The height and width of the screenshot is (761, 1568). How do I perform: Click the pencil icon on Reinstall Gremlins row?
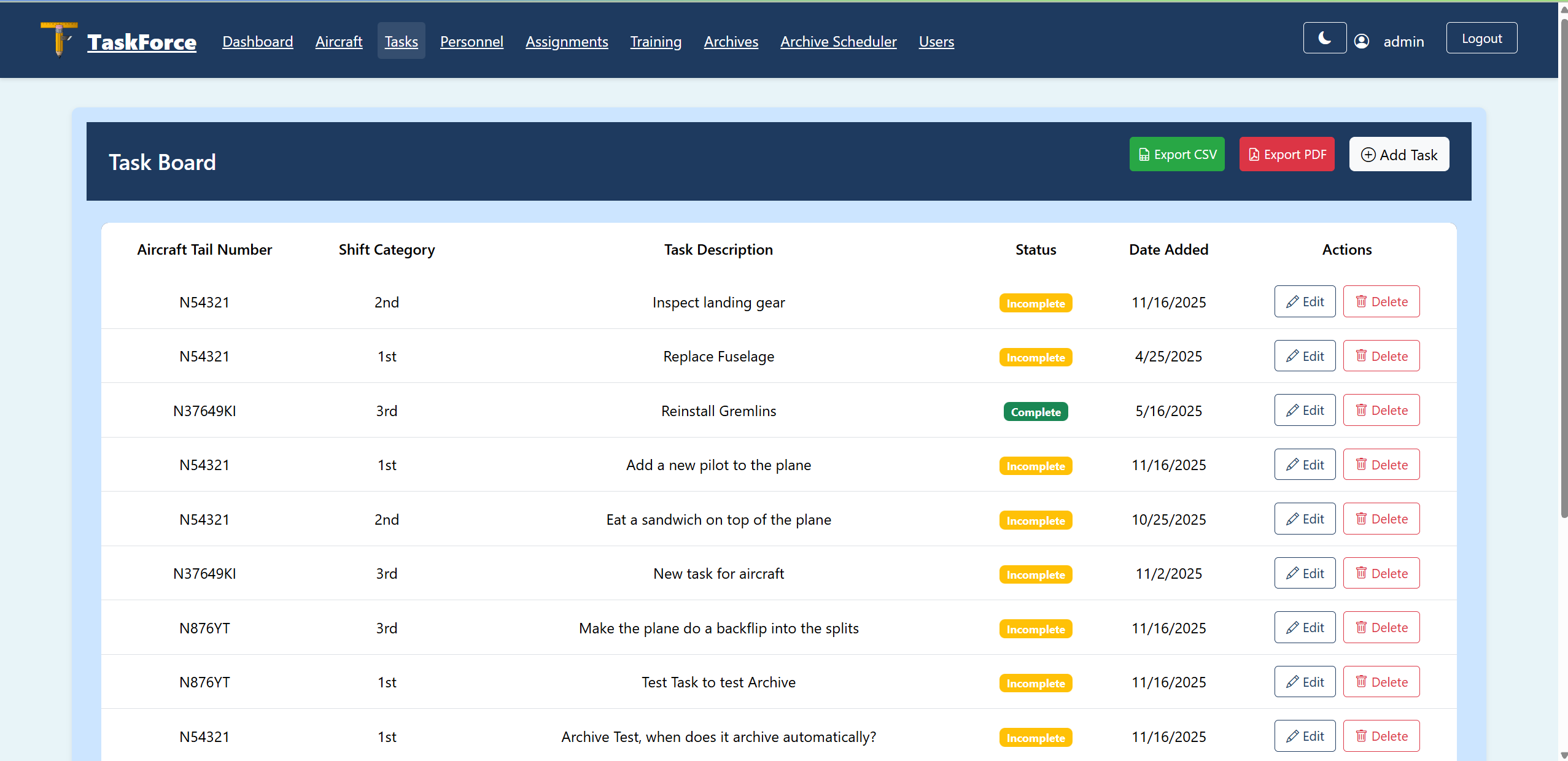tap(1292, 409)
